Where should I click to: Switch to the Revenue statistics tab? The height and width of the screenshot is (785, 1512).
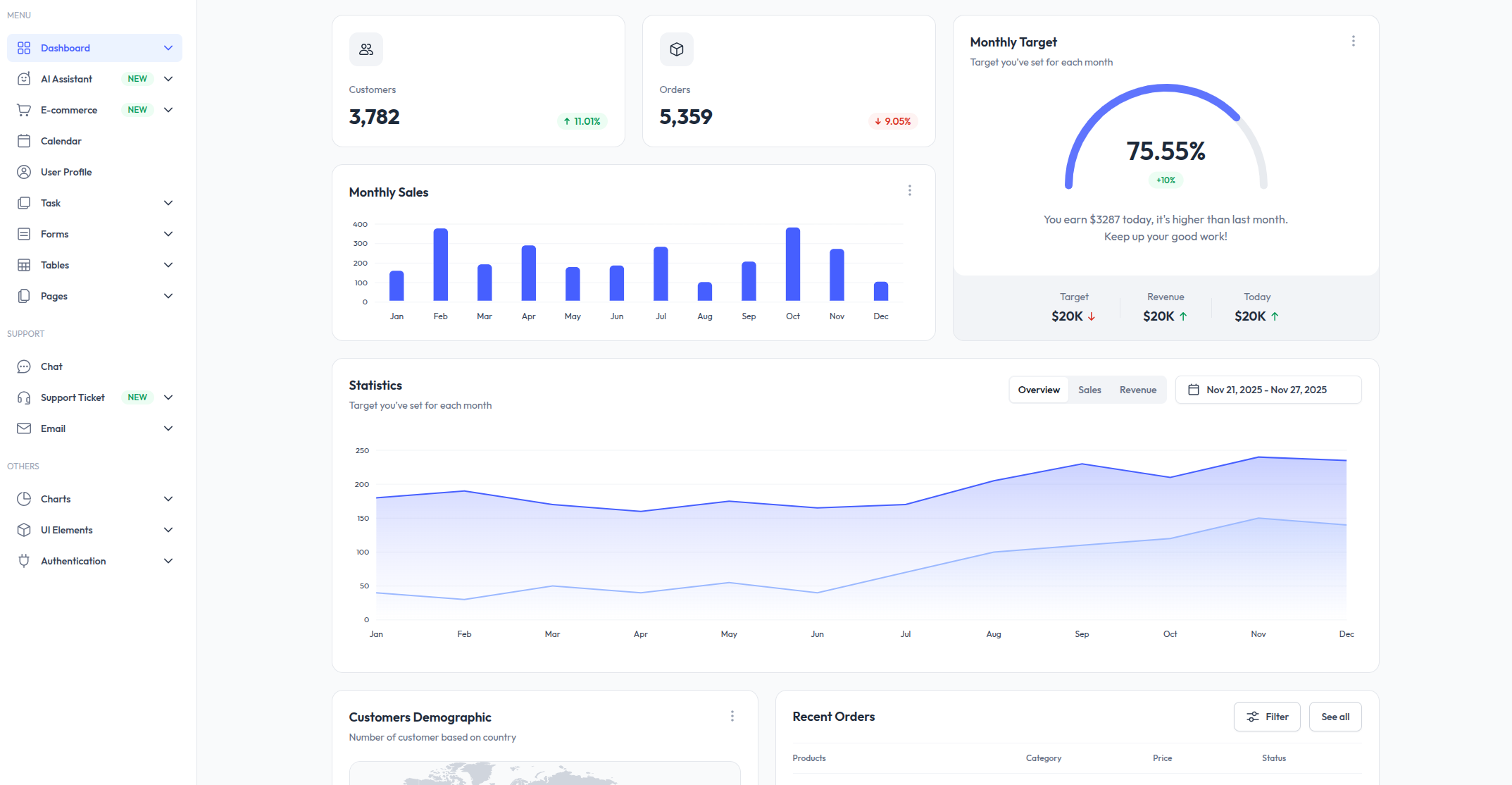click(1137, 390)
